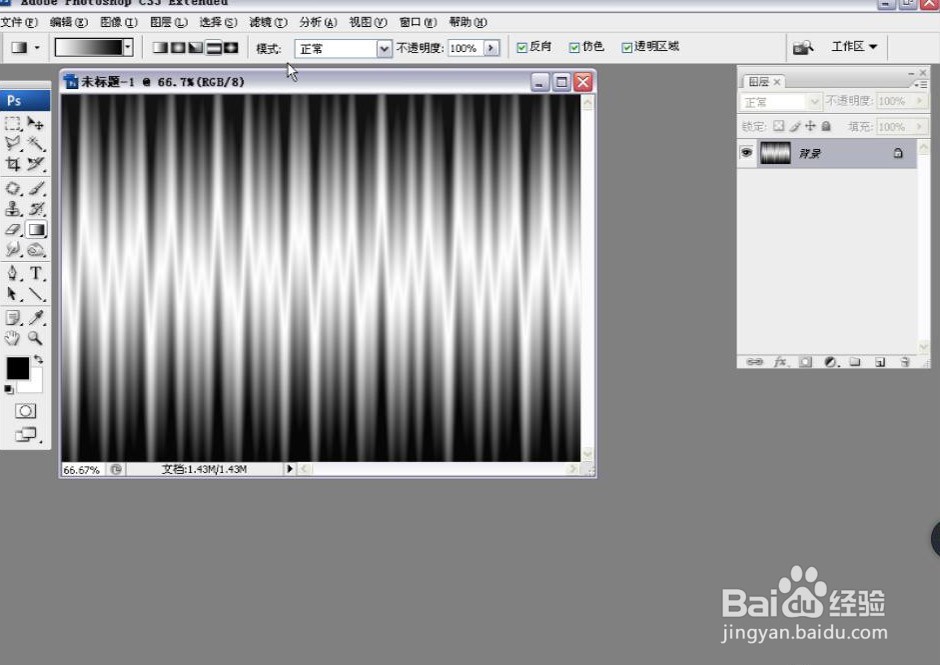Click the 背景 layer thumbnail
The height and width of the screenshot is (665, 940).
775,153
